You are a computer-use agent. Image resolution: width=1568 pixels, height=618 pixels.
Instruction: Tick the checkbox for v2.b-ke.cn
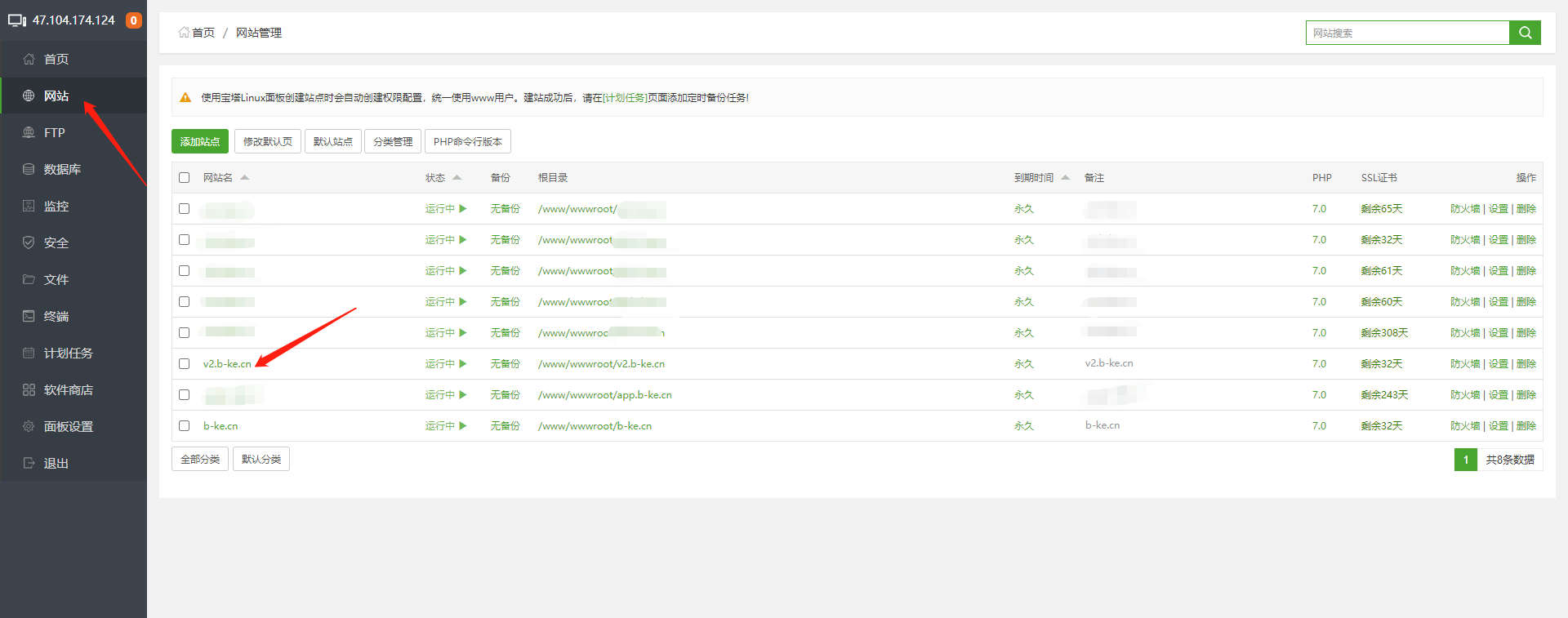(185, 364)
